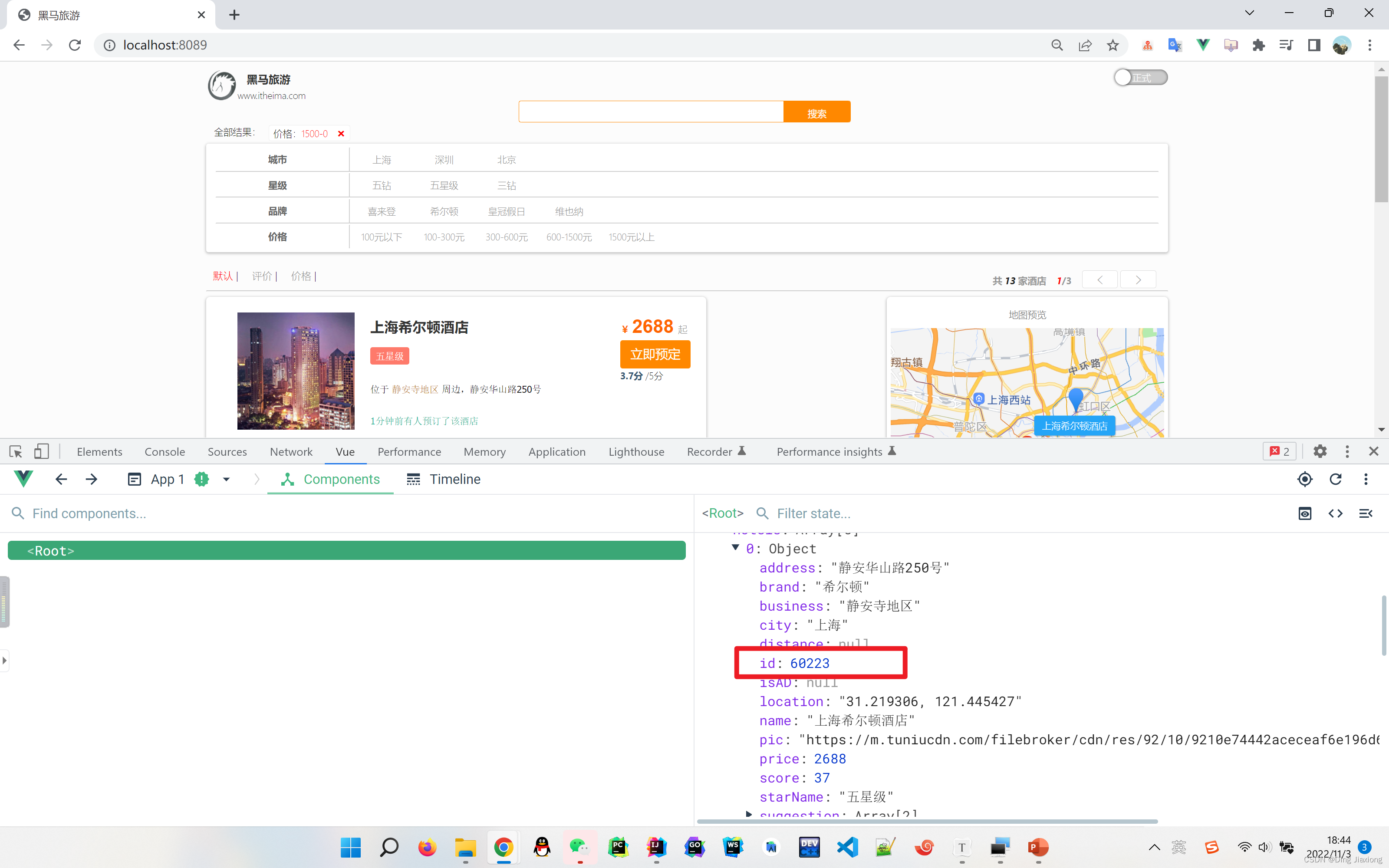Click the 立即预定 booking button
This screenshot has width=1389, height=868.
point(655,354)
